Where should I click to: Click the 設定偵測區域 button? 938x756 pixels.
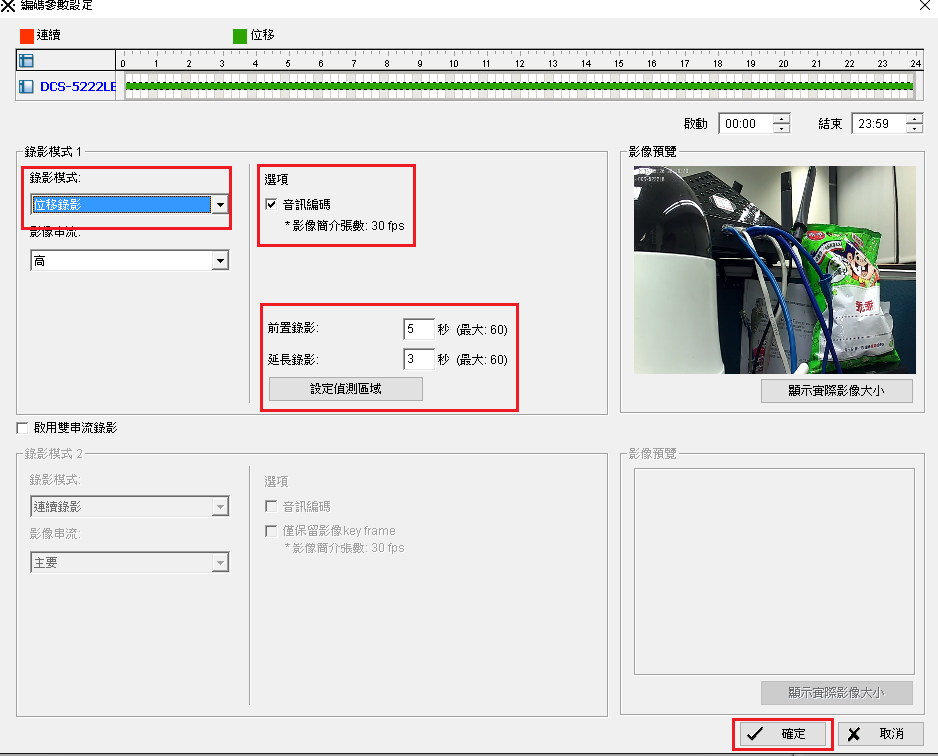(x=346, y=389)
